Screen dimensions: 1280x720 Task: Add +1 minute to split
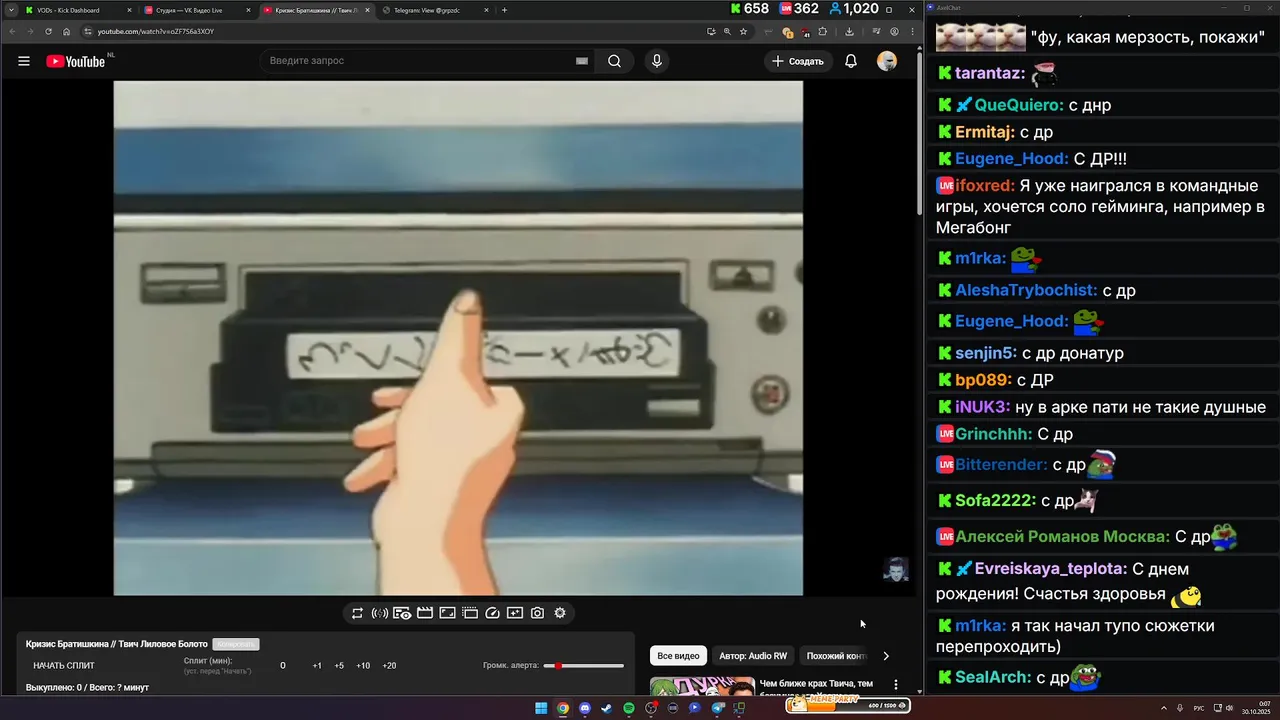point(317,665)
